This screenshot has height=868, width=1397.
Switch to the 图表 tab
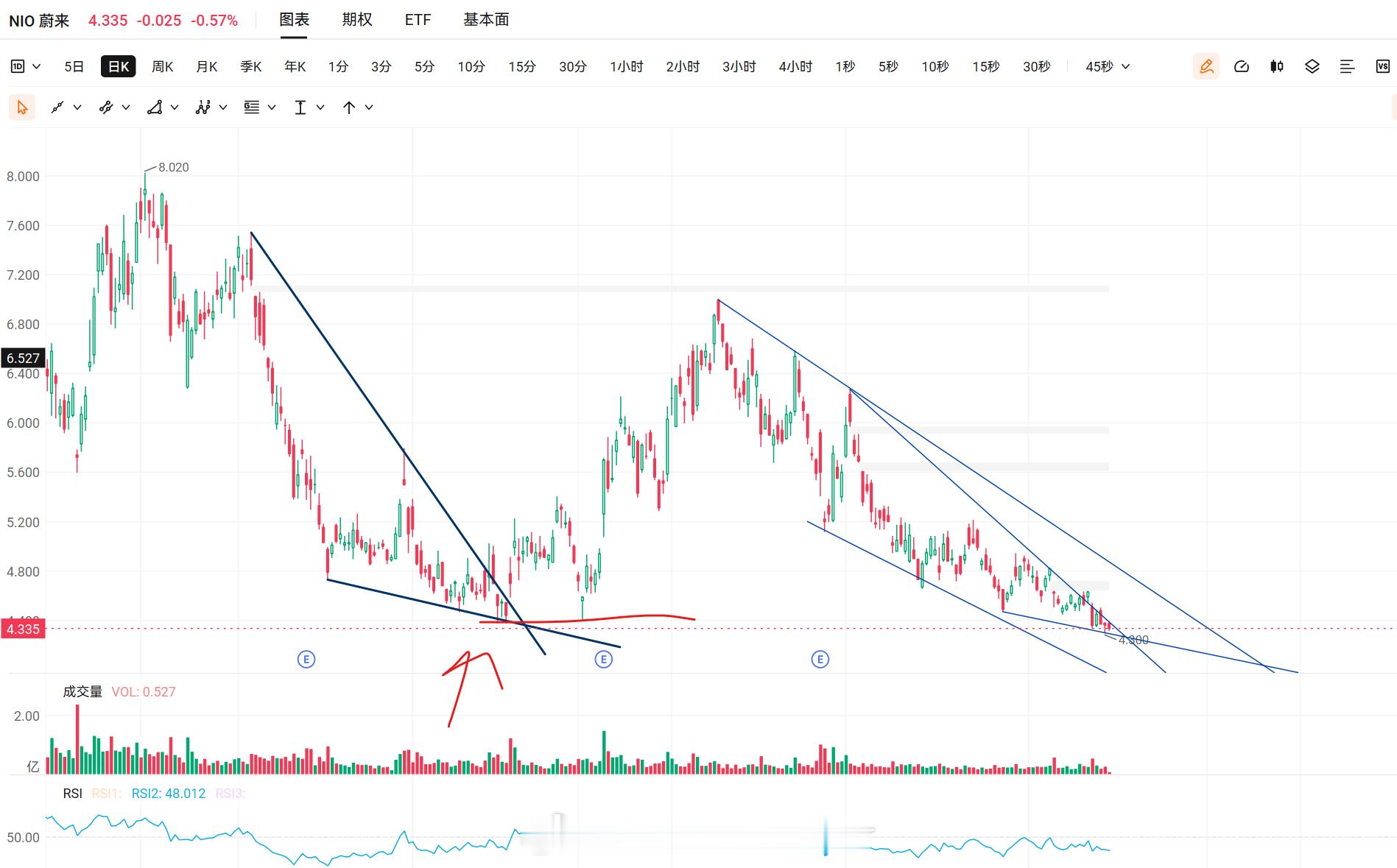(x=294, y=20)
